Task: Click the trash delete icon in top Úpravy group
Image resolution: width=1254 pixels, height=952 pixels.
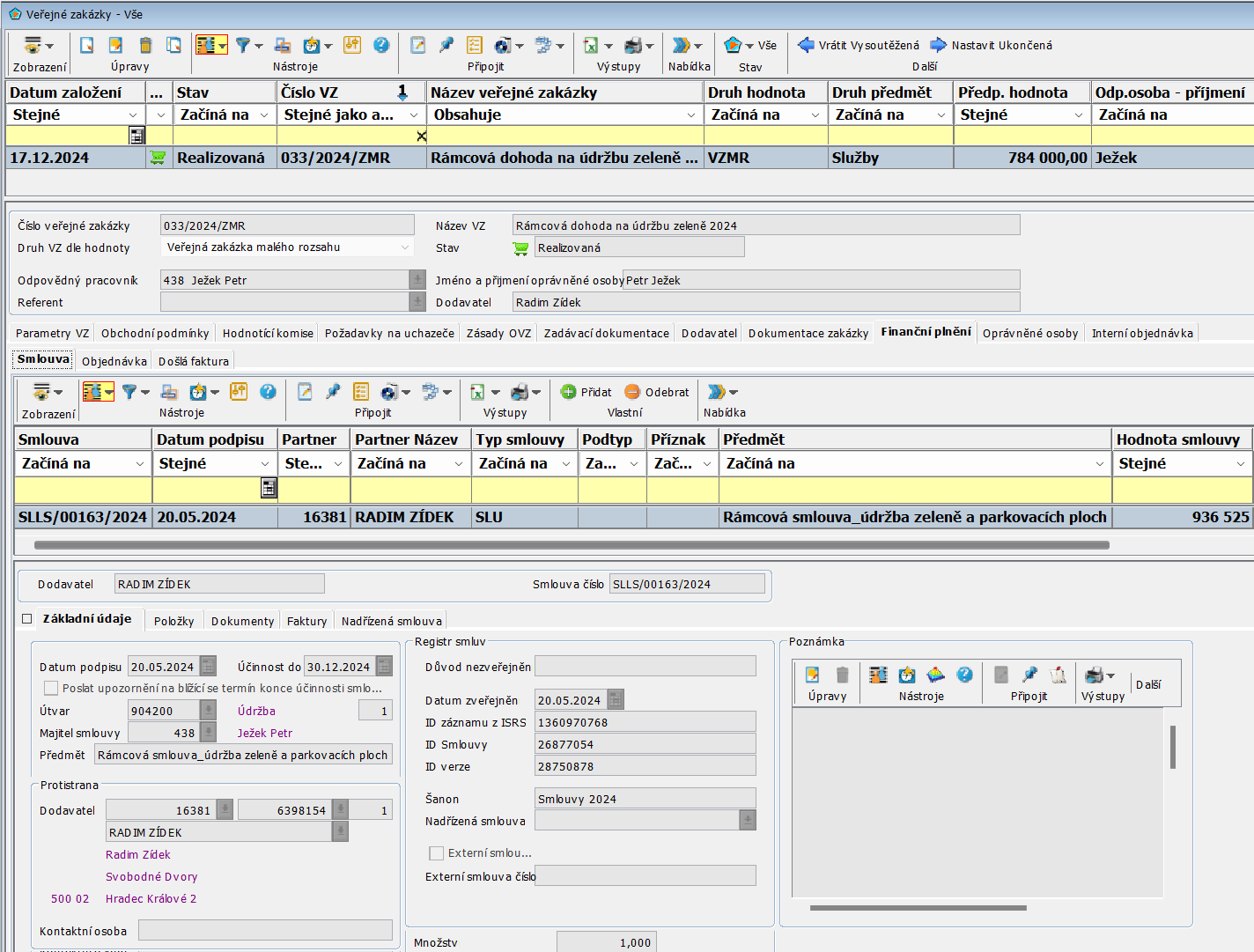Action: click(x=145, y=45)
